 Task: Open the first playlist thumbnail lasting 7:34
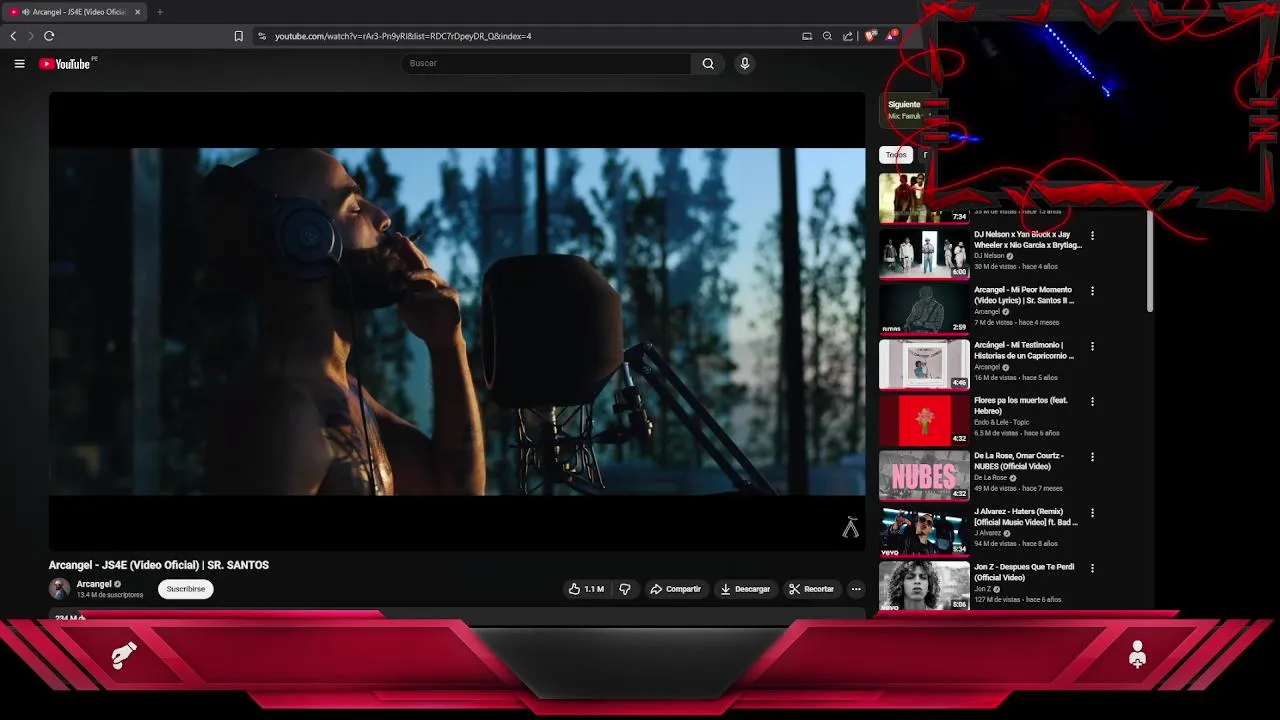pyautogui.click(x=924, y=198)
